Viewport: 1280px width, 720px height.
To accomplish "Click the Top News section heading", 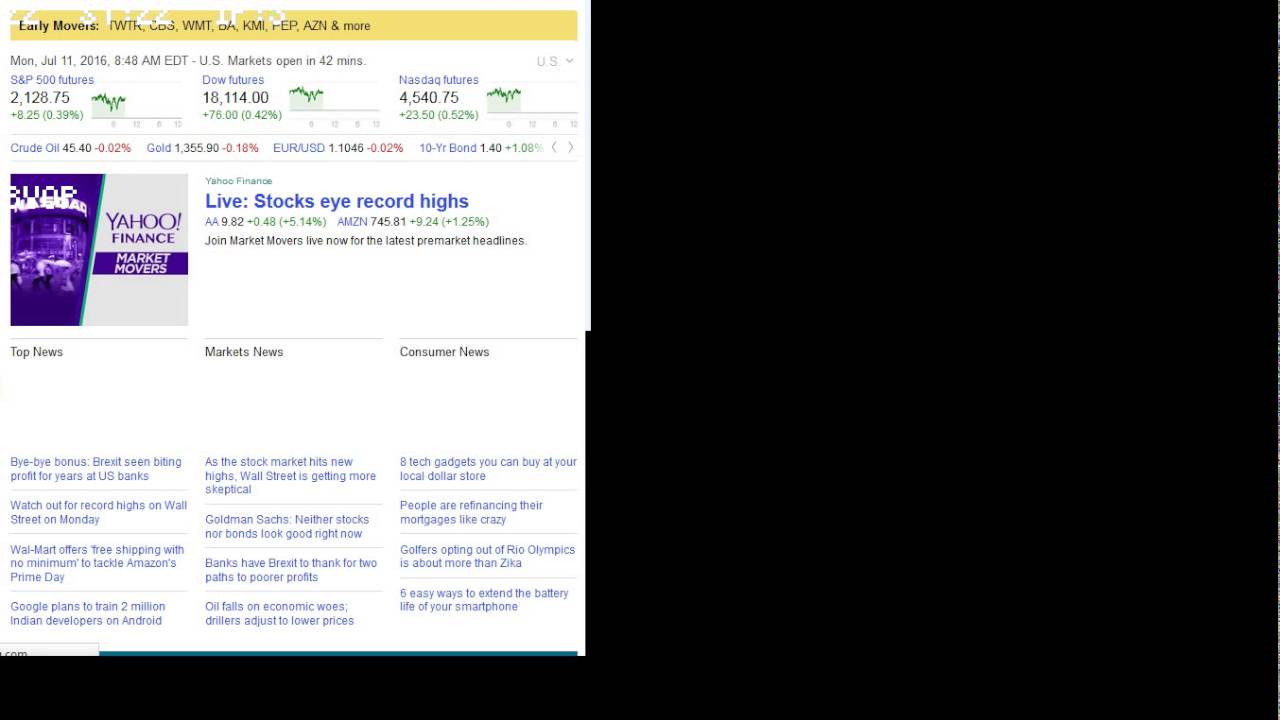I will pos(37,352).
